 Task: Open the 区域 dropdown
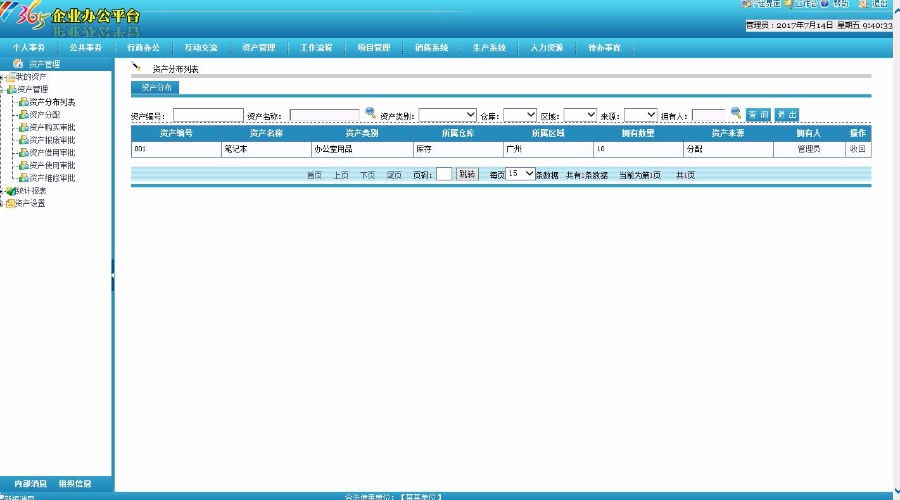[580, 115]
